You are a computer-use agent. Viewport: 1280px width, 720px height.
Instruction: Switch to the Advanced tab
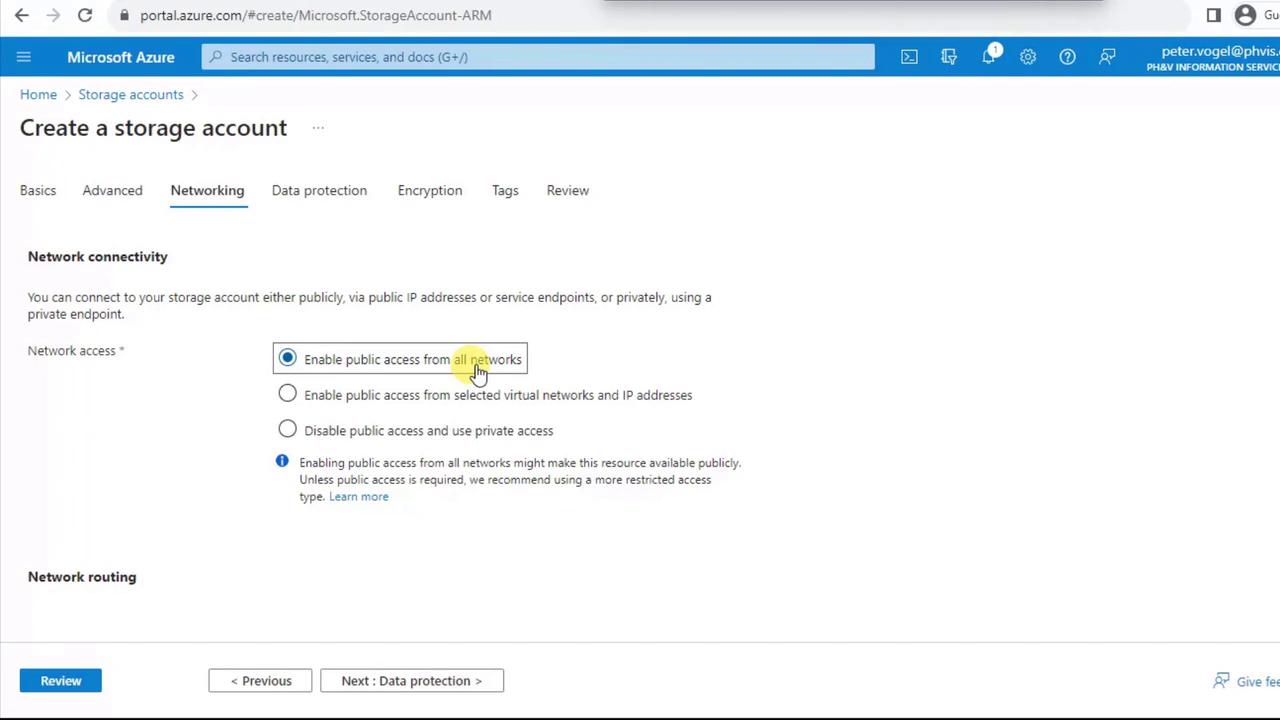(112, 190)
